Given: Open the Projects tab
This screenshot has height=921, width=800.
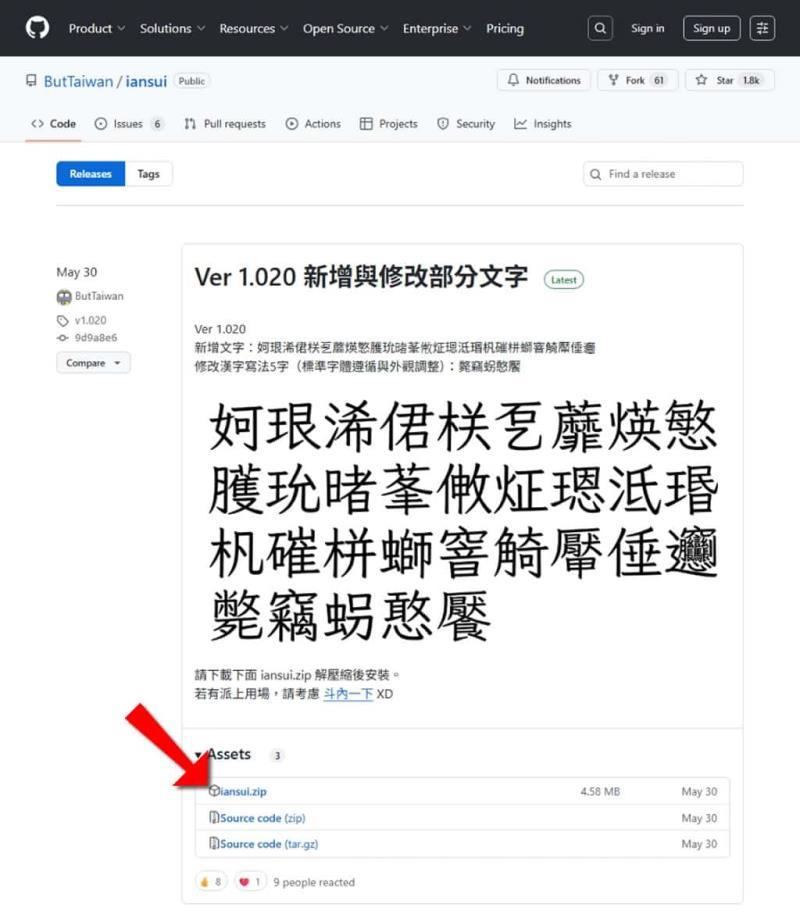Looking at the screenshot, I should [x=389, y=124].
